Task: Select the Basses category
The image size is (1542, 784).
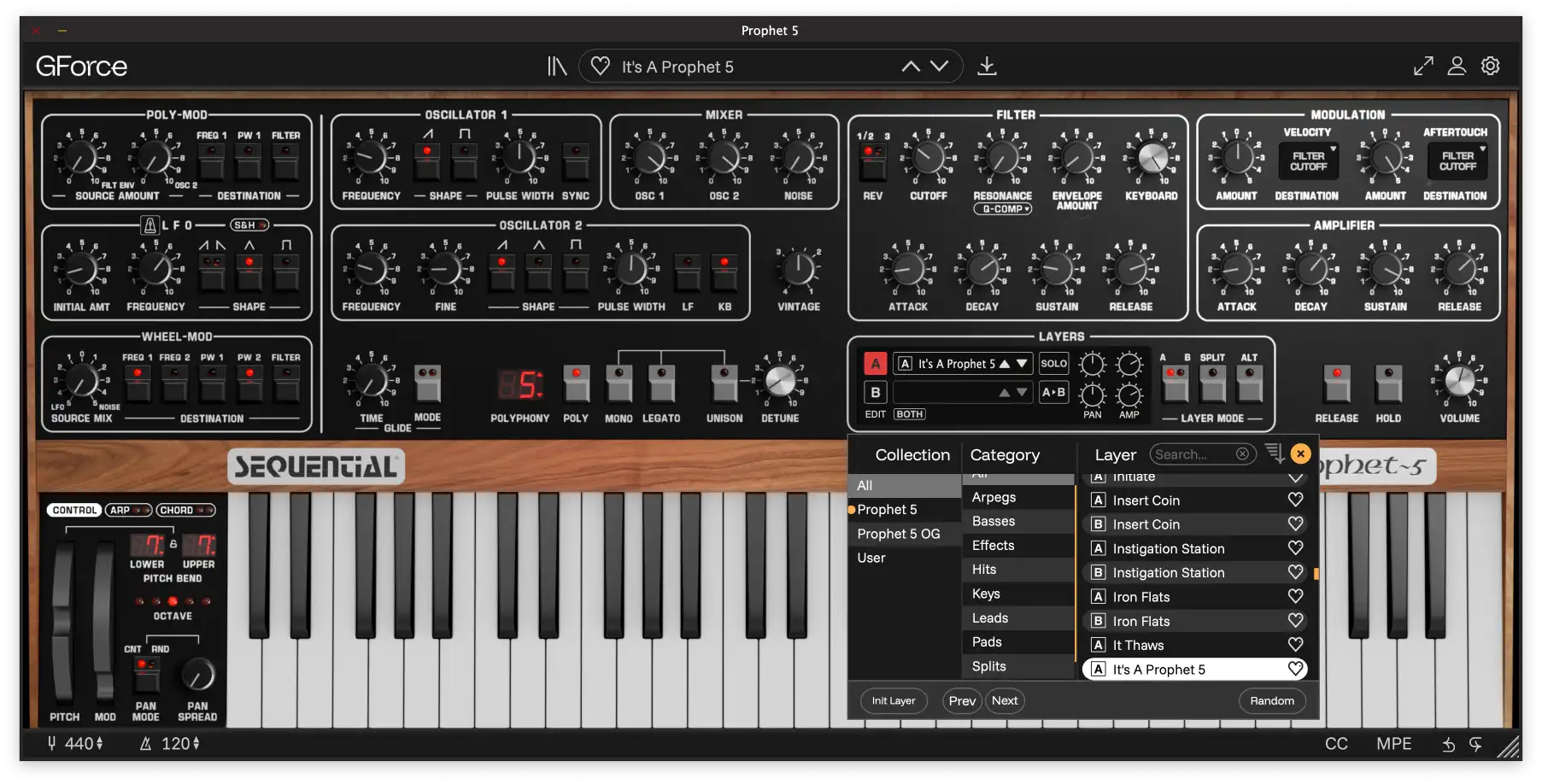Action: tap(1017, 521)
